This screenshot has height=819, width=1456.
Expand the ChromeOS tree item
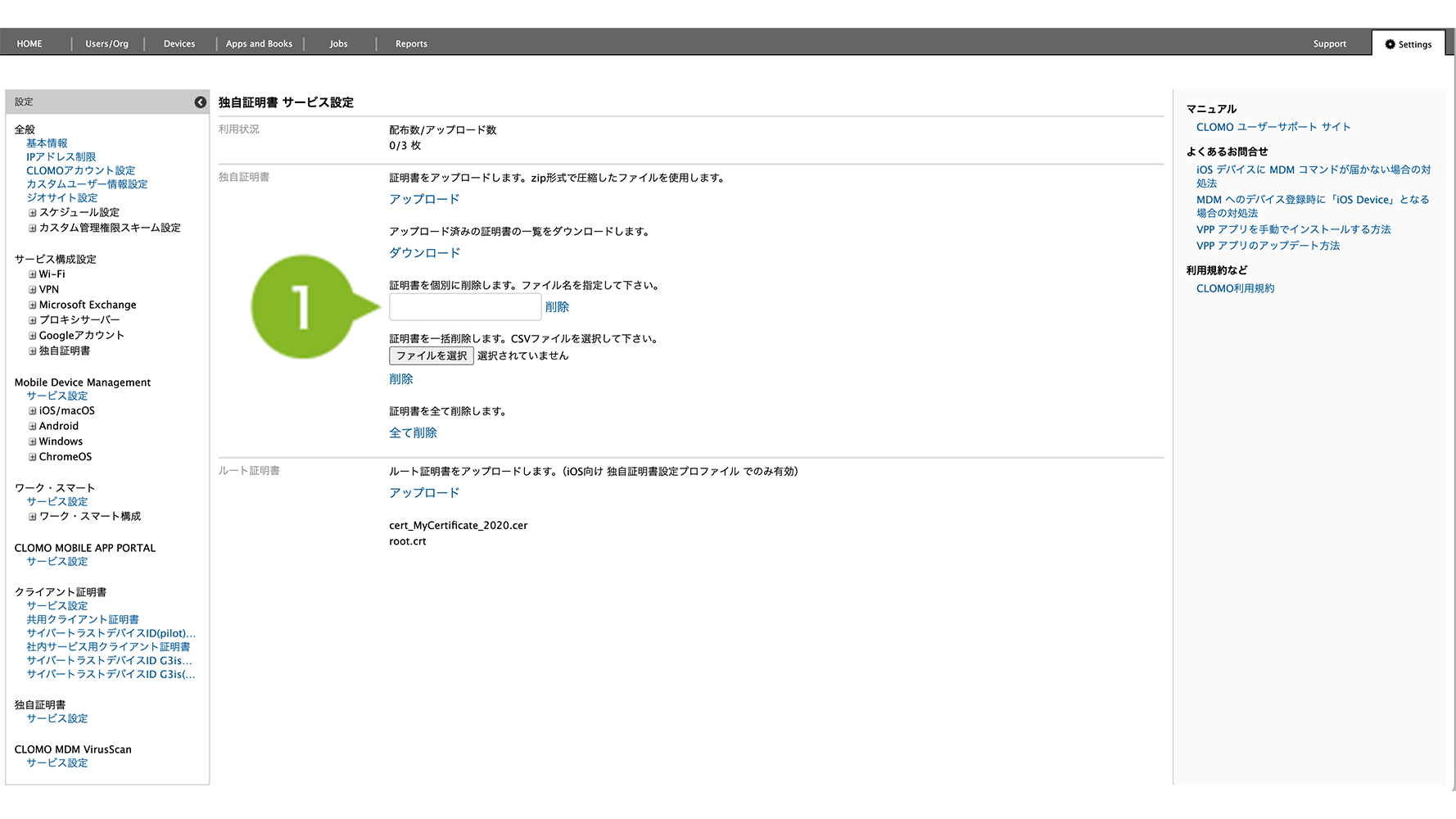[33, 457]
